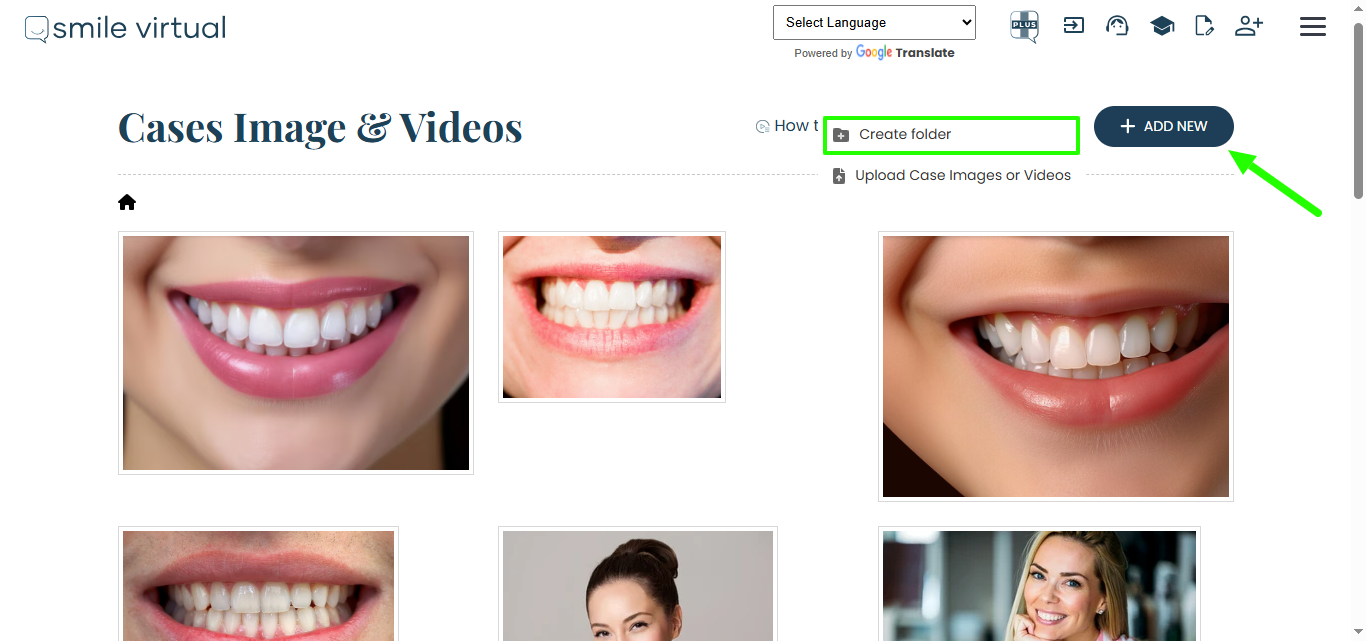Screen dimensions: 1366x641
Task: Open the graduation cap training icon
Action: coord(1162,26)
